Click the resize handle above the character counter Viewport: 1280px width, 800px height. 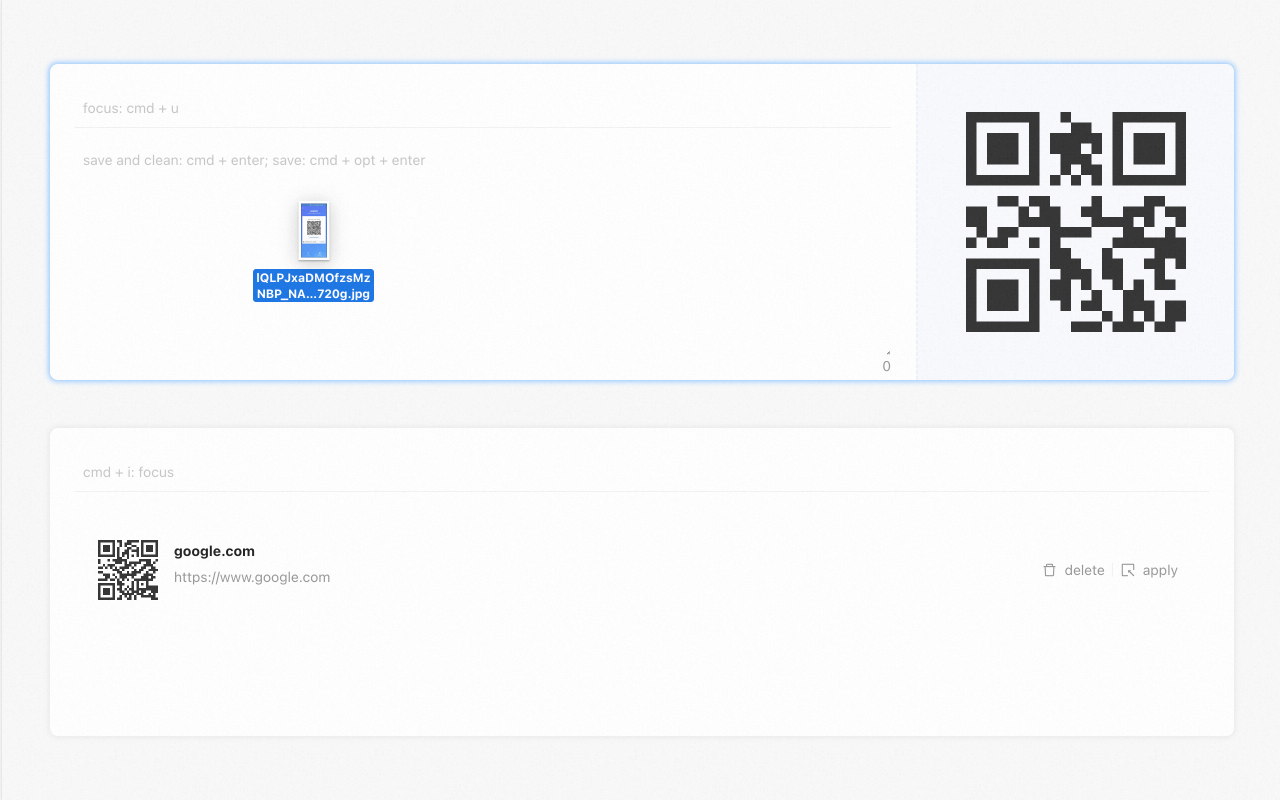[x=886, y=352]
